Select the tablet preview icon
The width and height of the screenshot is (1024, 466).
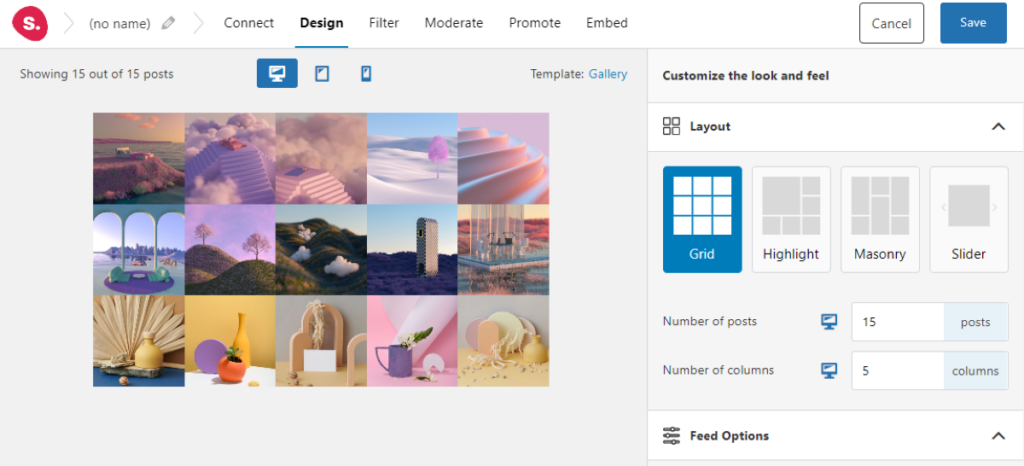(322, 74)
